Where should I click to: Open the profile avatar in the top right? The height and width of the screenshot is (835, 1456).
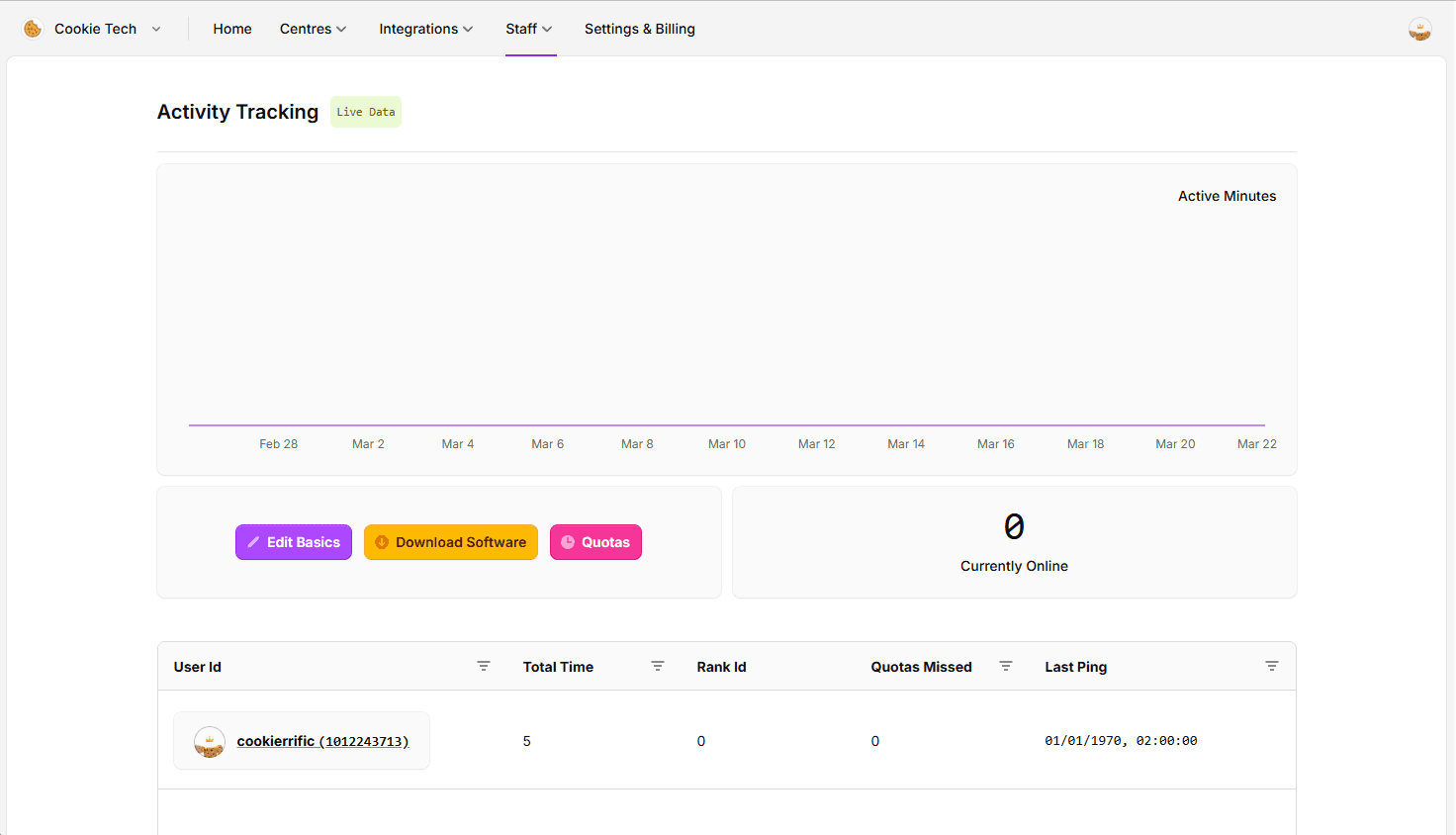click(x=1419, y=29)
